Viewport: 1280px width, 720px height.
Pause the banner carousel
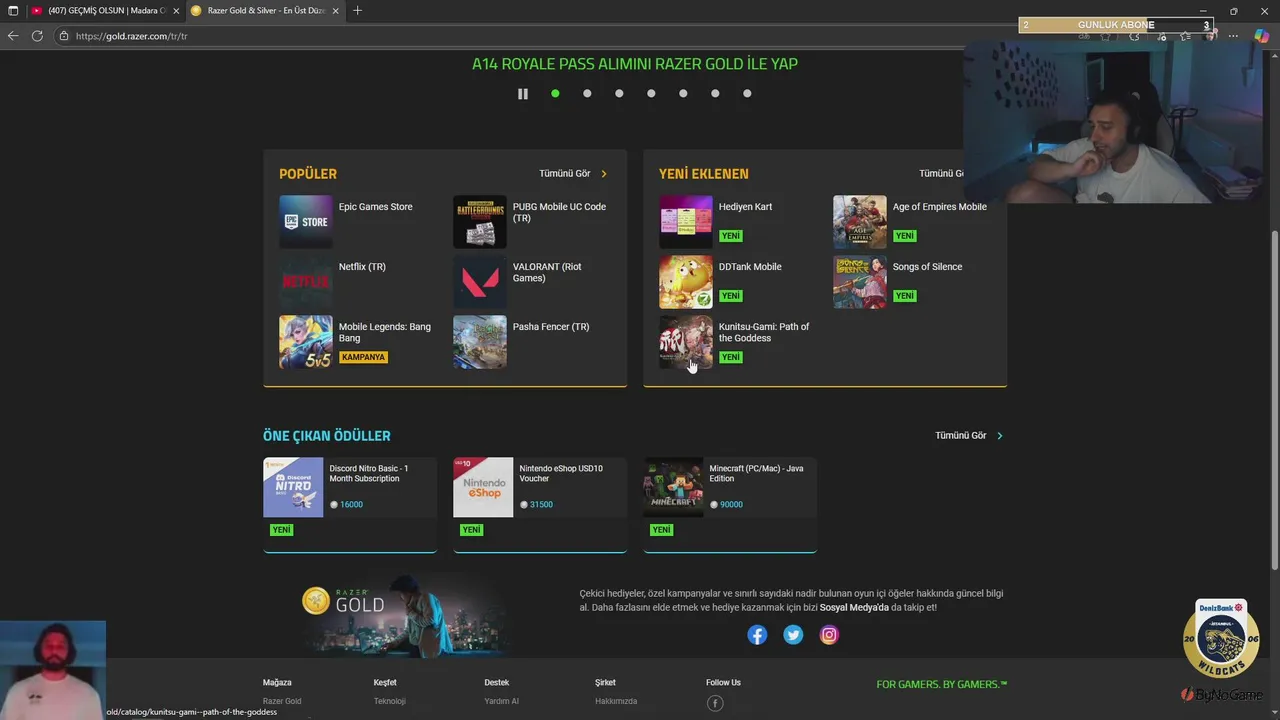coord(522,94)
